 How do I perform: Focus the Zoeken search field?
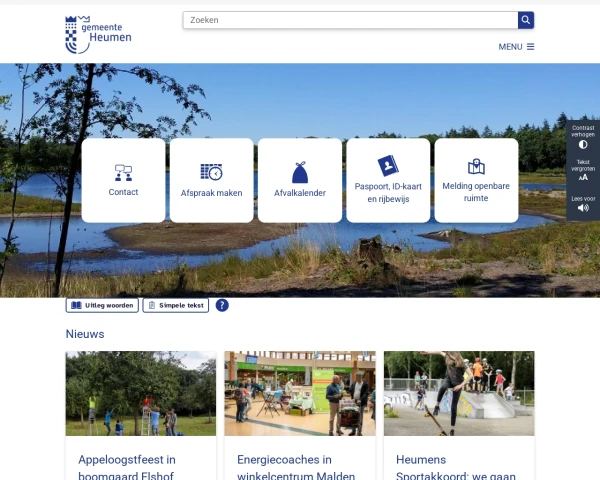(351, 20)
